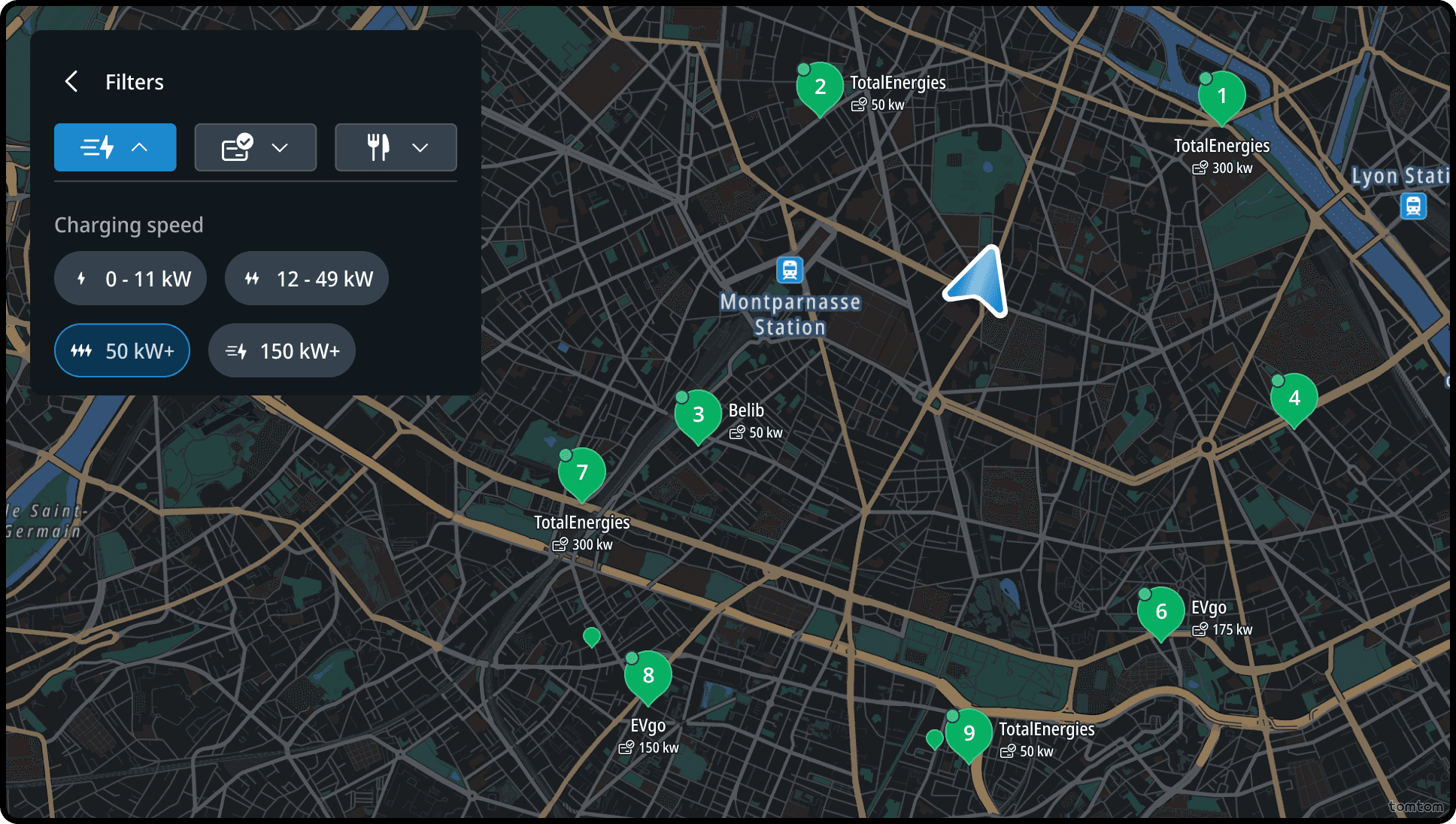Click the Lyon Station train icon
This screenshot has width=1456, height=824.
(1412, 206)
